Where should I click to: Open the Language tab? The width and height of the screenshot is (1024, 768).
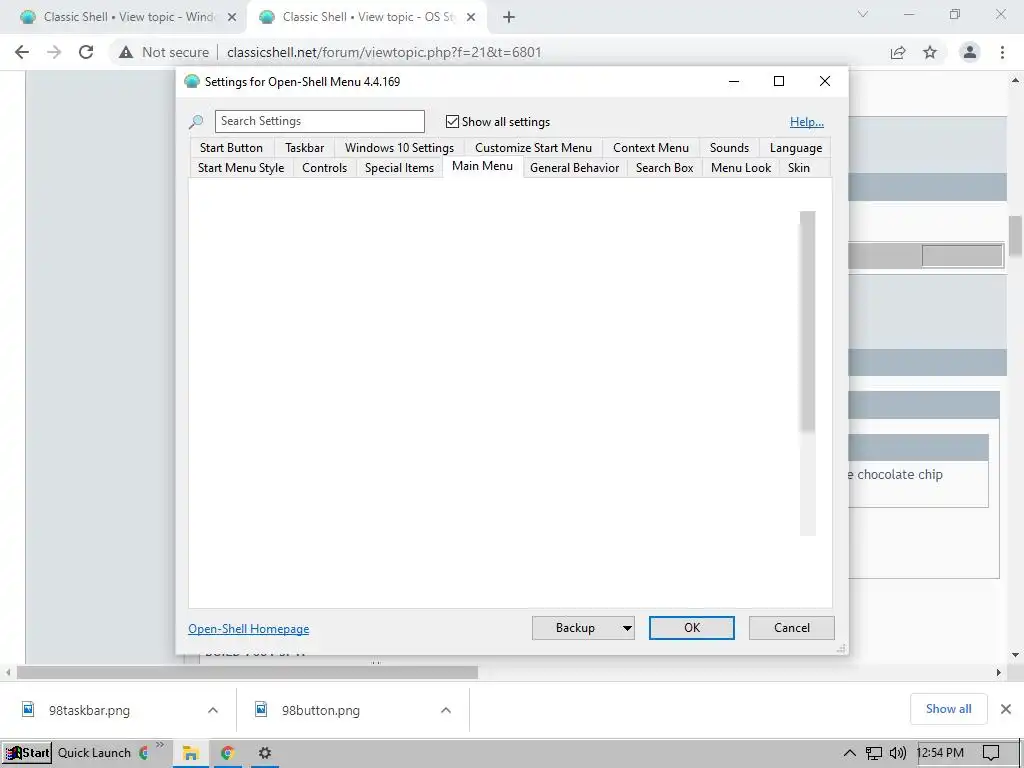[x=795, y=148]
